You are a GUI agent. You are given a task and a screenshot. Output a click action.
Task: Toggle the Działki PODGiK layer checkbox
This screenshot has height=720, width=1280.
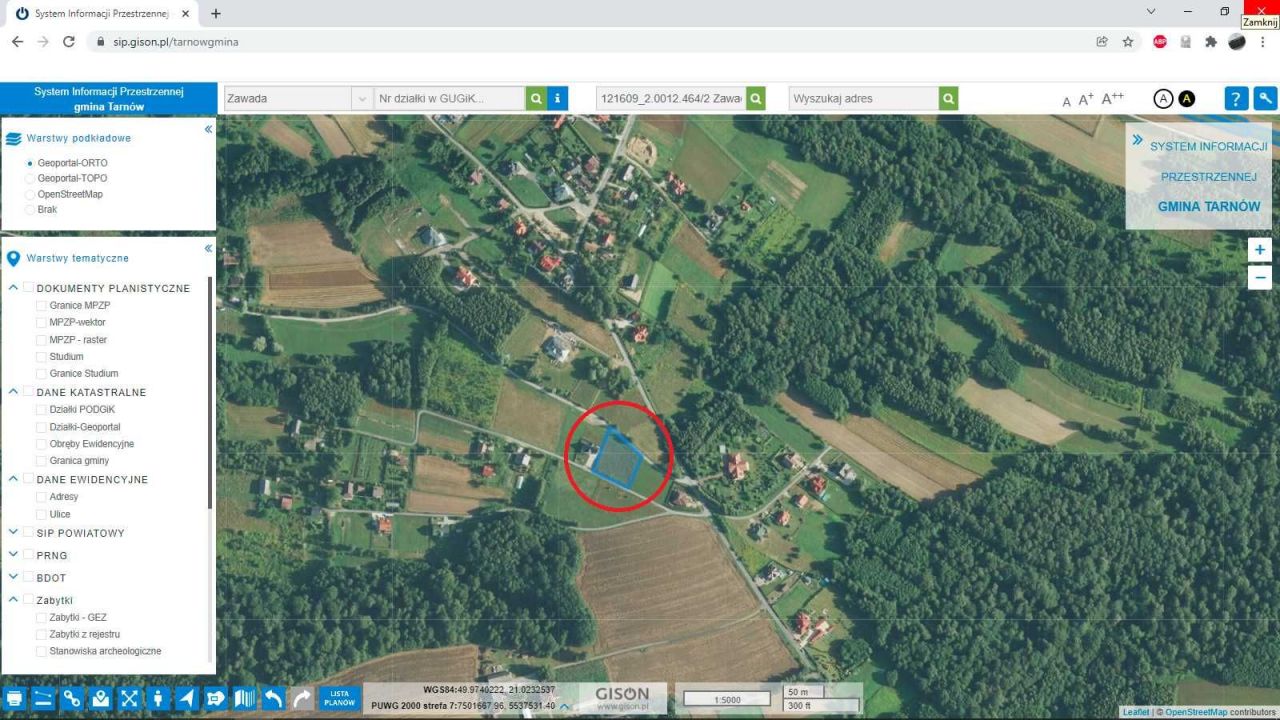[41, 409]
